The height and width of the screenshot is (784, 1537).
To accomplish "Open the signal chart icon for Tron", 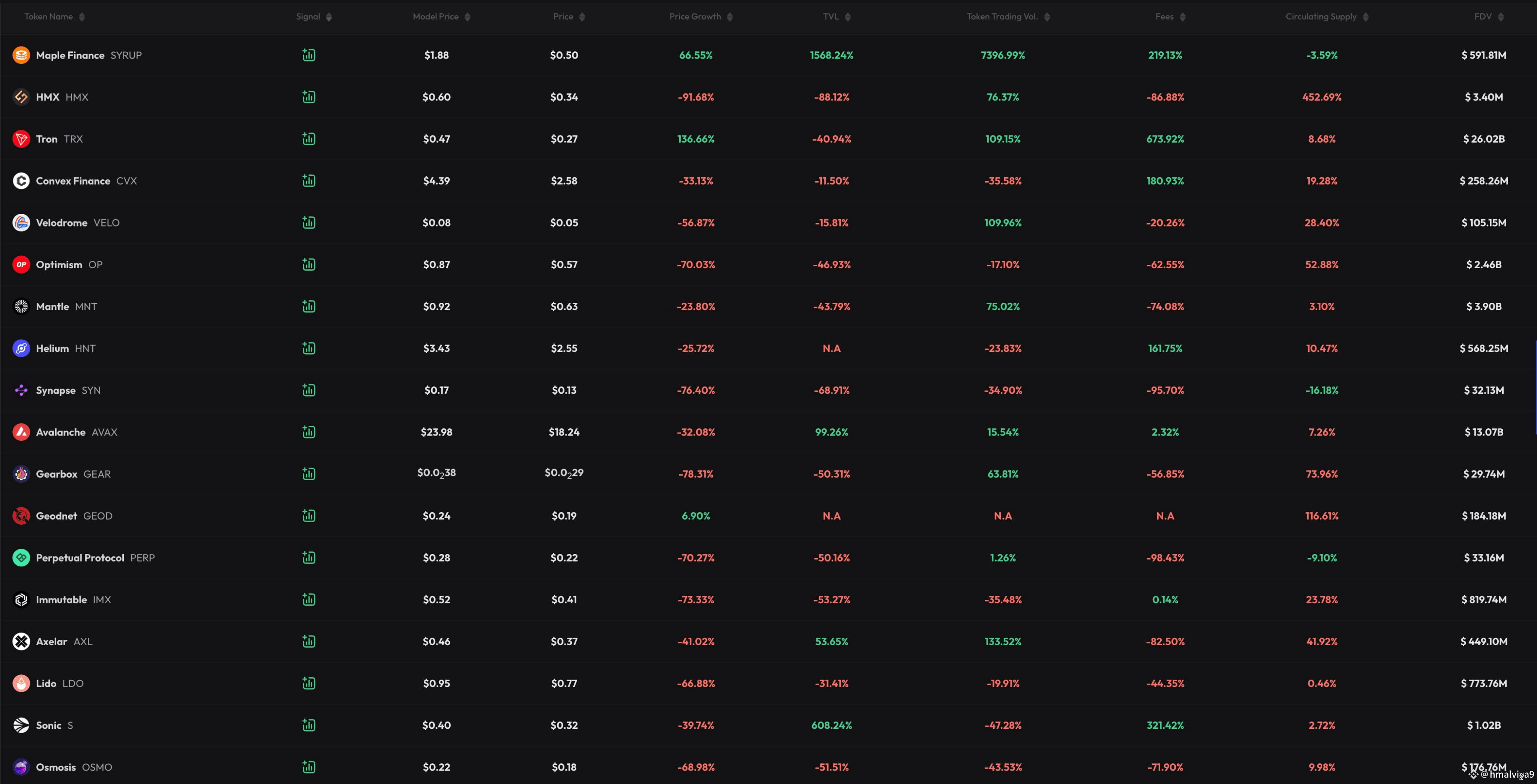I will click(x=308, y=138).
